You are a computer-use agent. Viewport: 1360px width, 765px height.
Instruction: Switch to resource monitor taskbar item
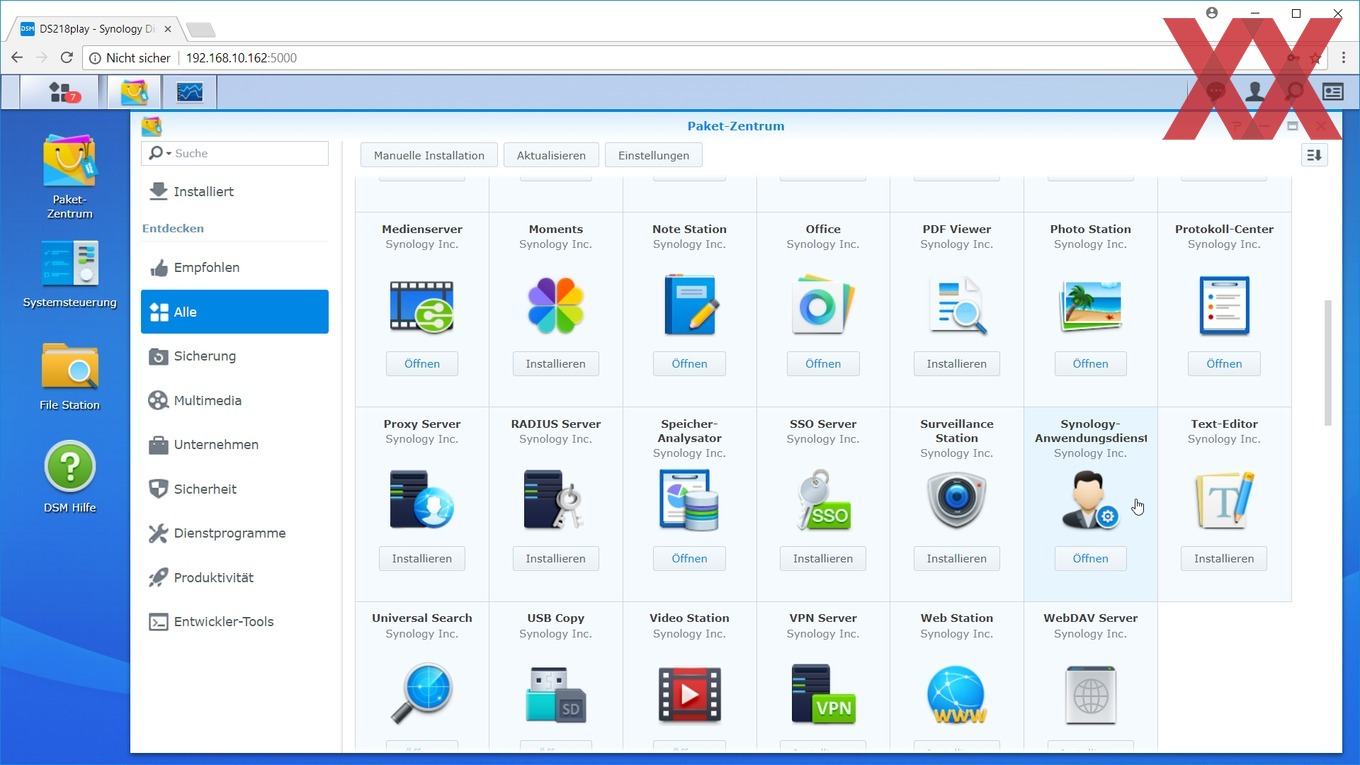(190, 92)
